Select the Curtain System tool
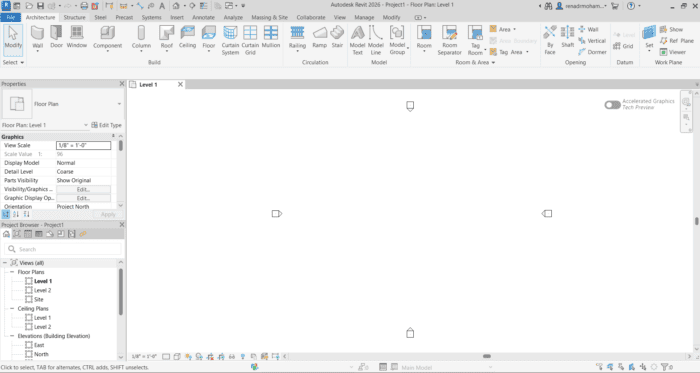 tap(230, 40)
